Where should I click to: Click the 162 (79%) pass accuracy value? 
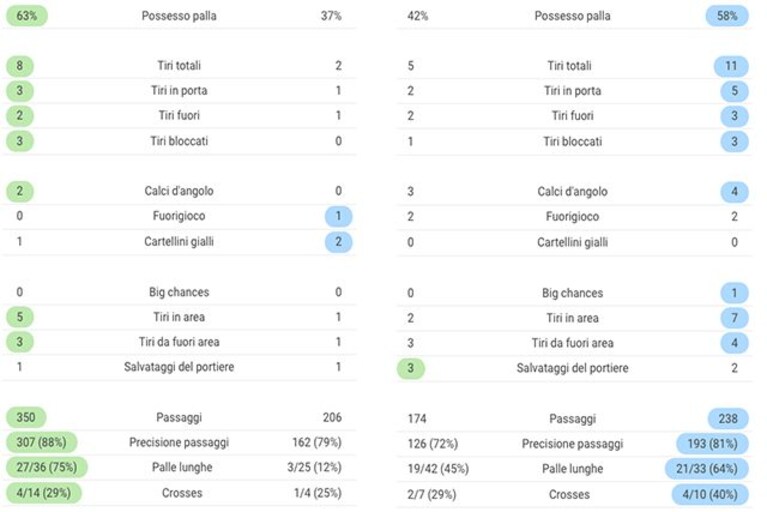(x=317, y=443)
